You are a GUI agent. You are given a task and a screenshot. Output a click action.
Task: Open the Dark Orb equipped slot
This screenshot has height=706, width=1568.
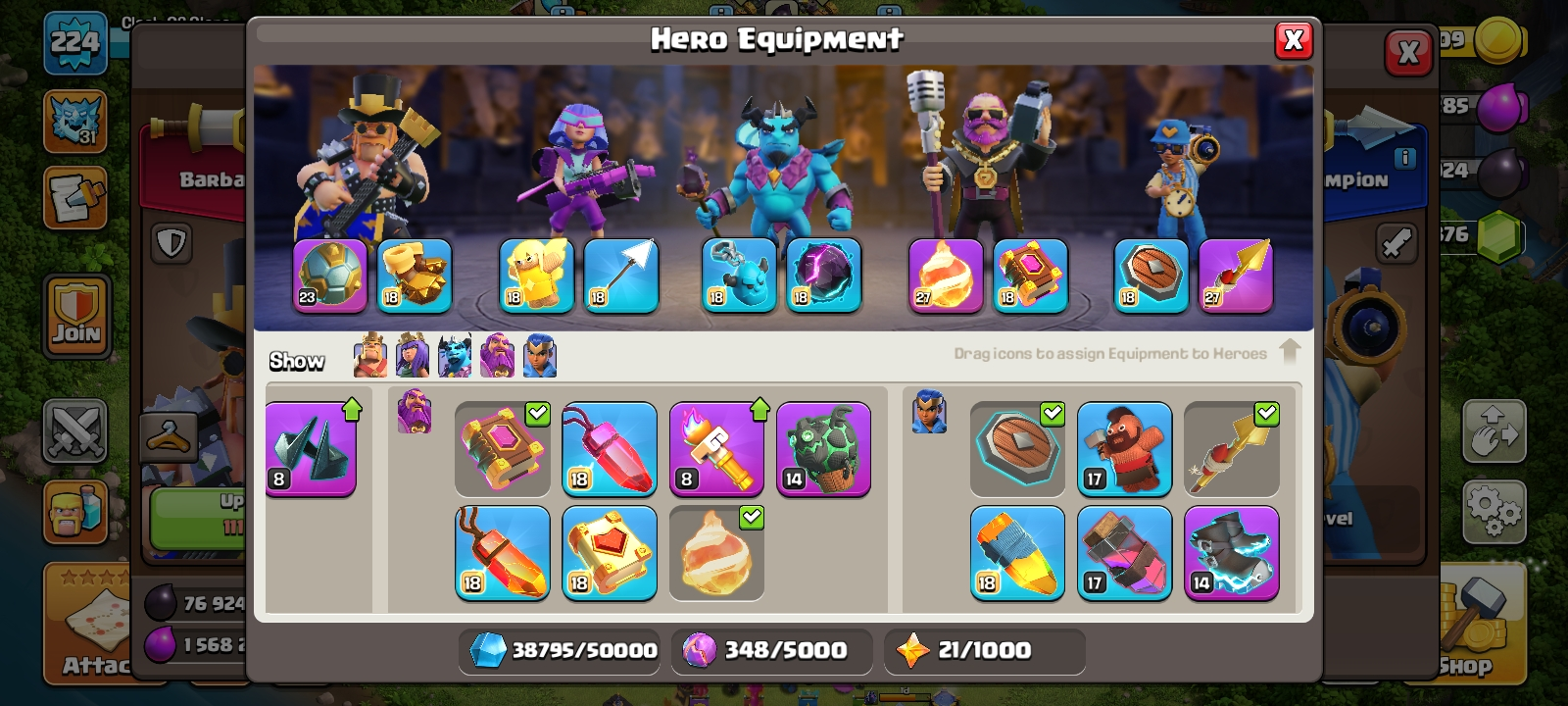click(x=824, y=276)
